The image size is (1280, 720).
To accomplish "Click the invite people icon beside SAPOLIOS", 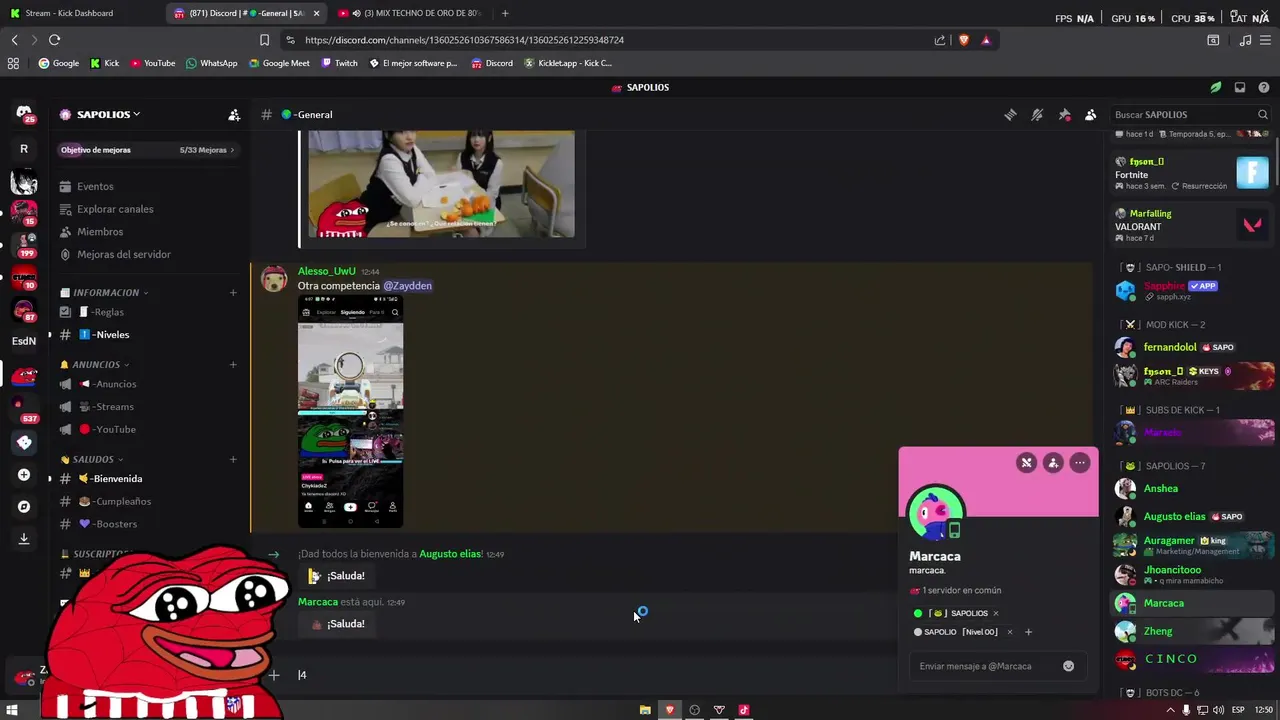I will pyautogui.click(x=234, y=115).
